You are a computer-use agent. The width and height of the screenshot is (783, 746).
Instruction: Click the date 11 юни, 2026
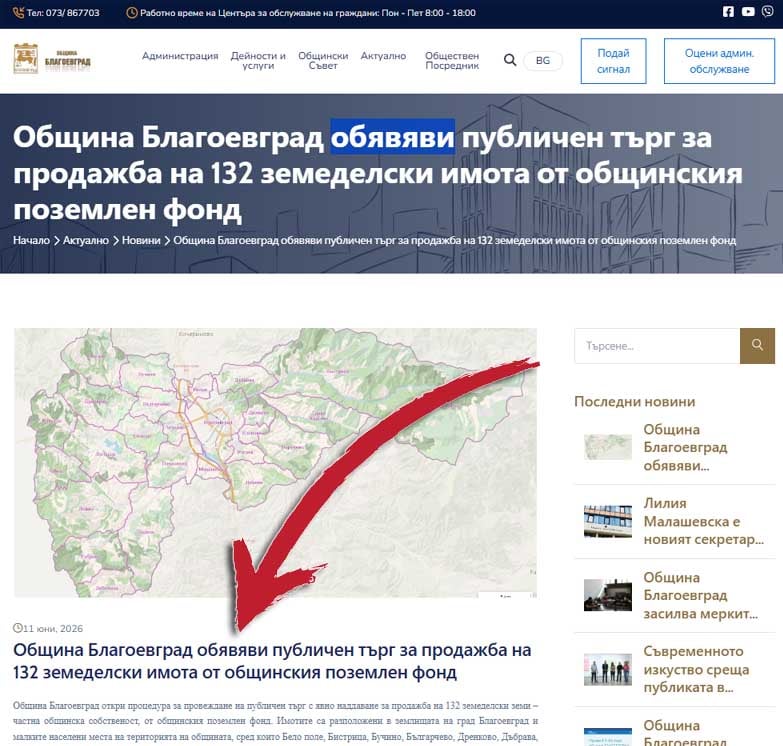[x=53, y=628]
